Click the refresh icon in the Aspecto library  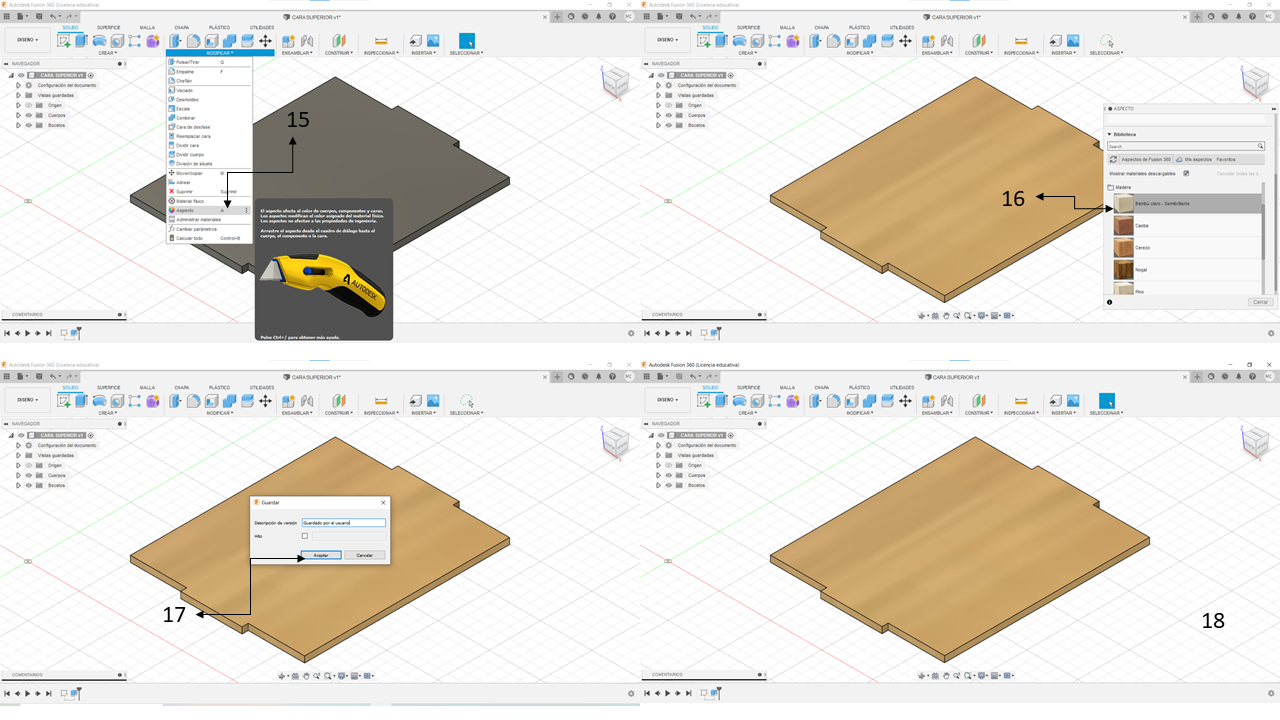pyautogui.click(x=1113, y=159)
